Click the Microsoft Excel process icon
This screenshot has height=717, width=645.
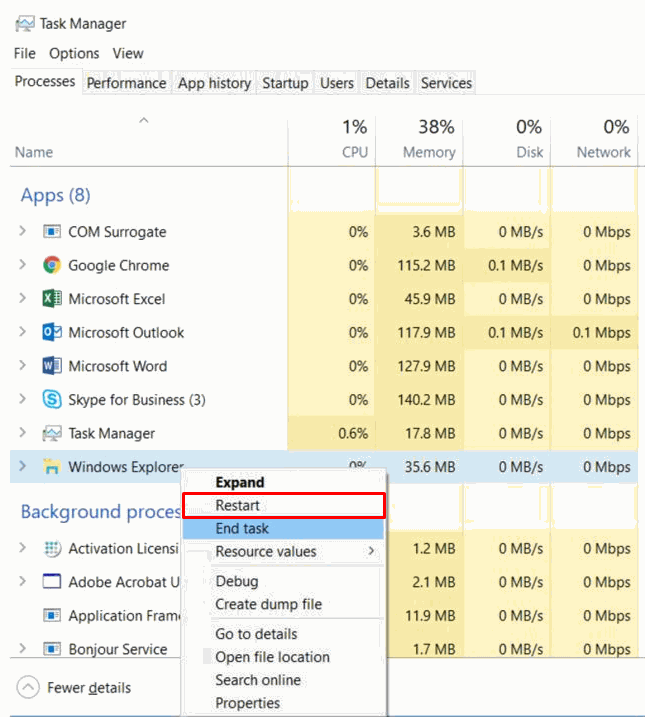[x=52, y=299]
